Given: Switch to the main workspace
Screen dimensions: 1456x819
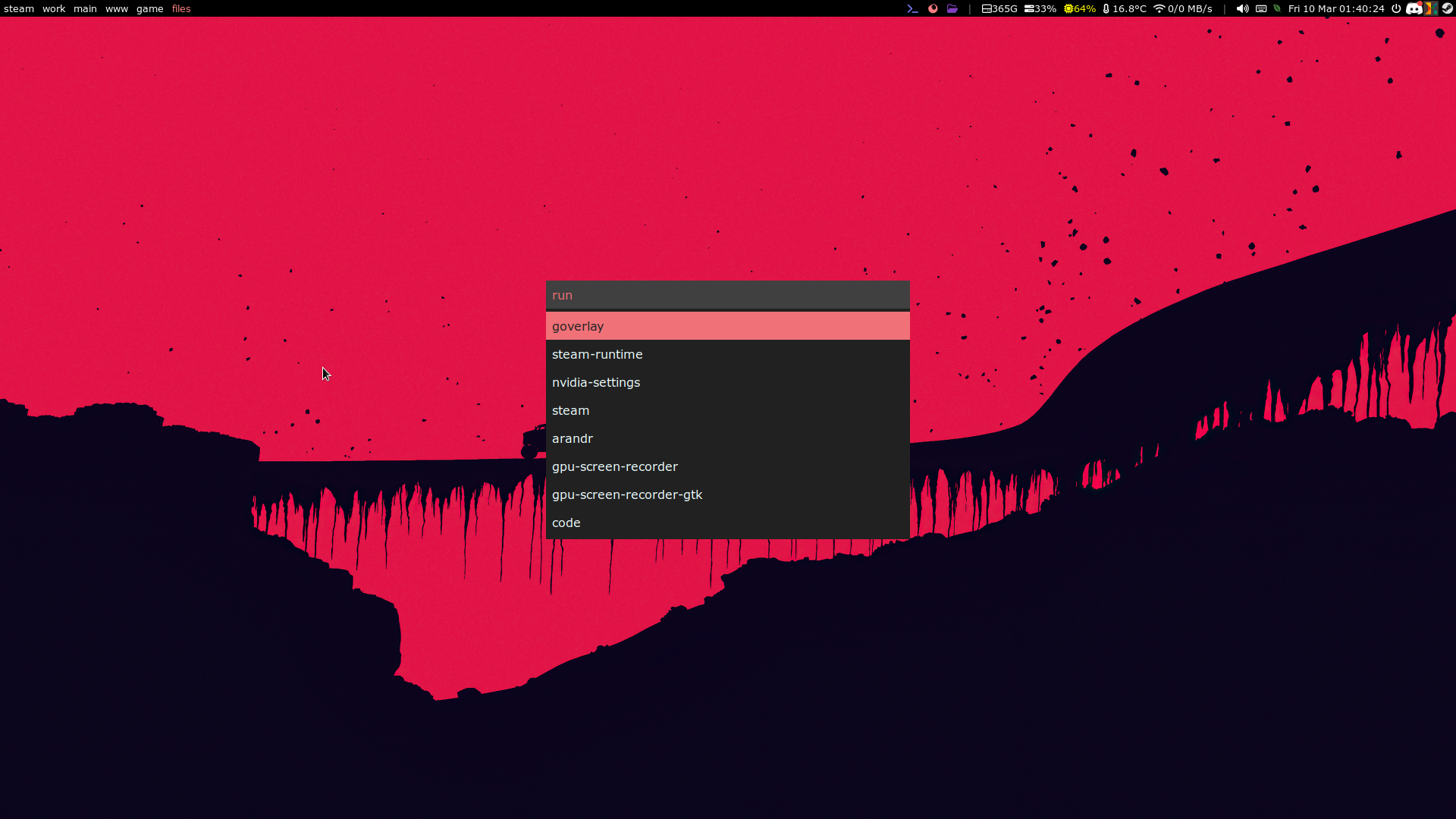Looking at the screenshot, I should [x=85, y=9].
